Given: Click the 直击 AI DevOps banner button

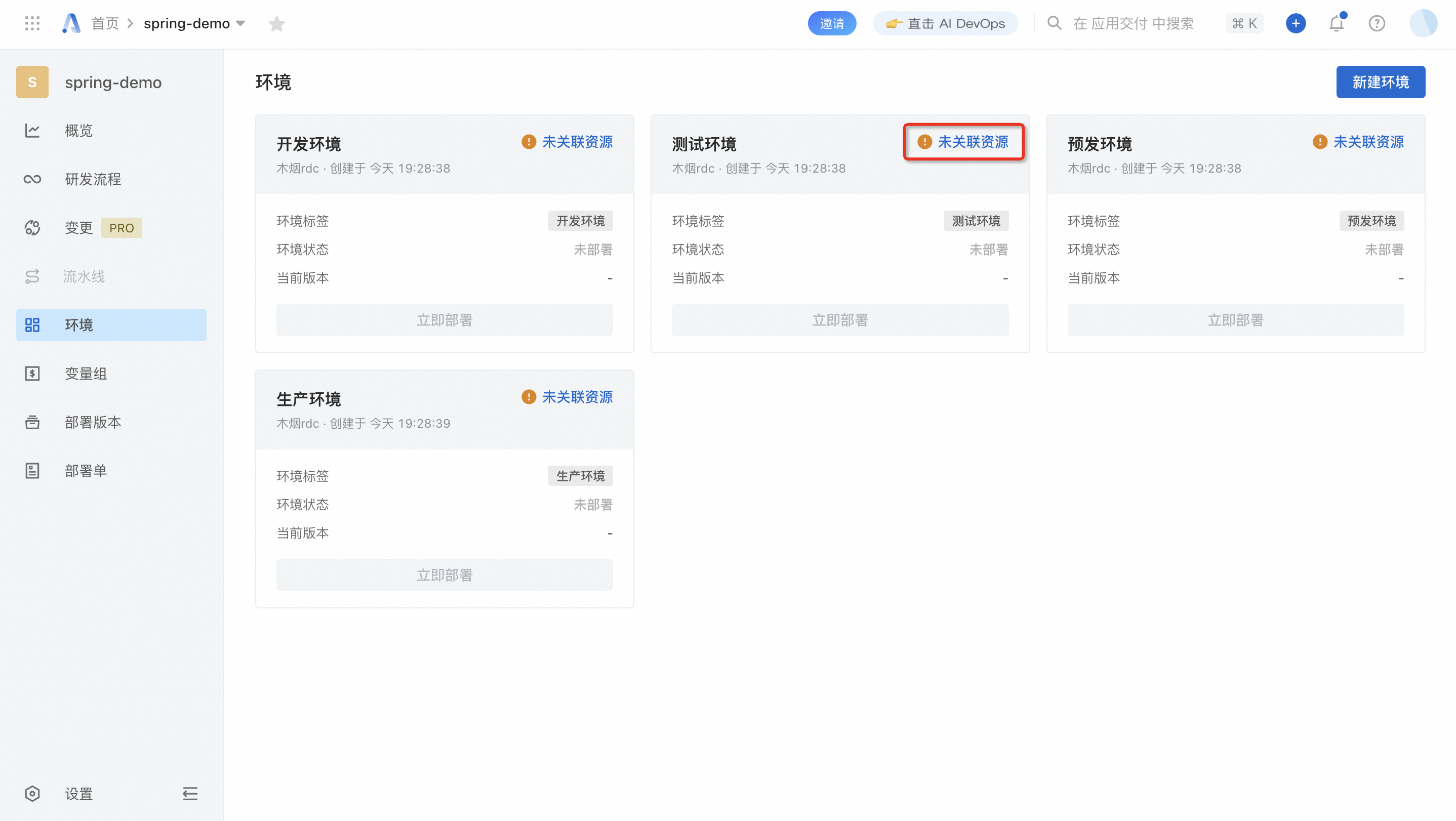Looking at the screenshot, I should 946,23.
